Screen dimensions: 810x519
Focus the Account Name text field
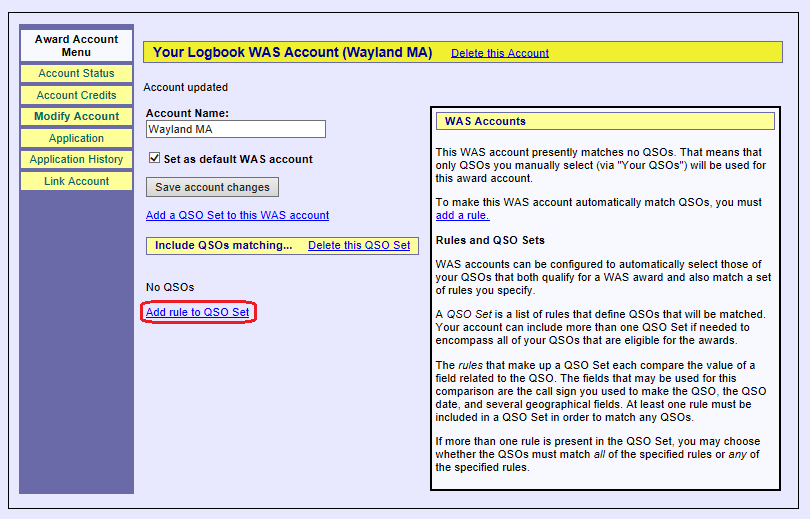click(x=235, y=129)
